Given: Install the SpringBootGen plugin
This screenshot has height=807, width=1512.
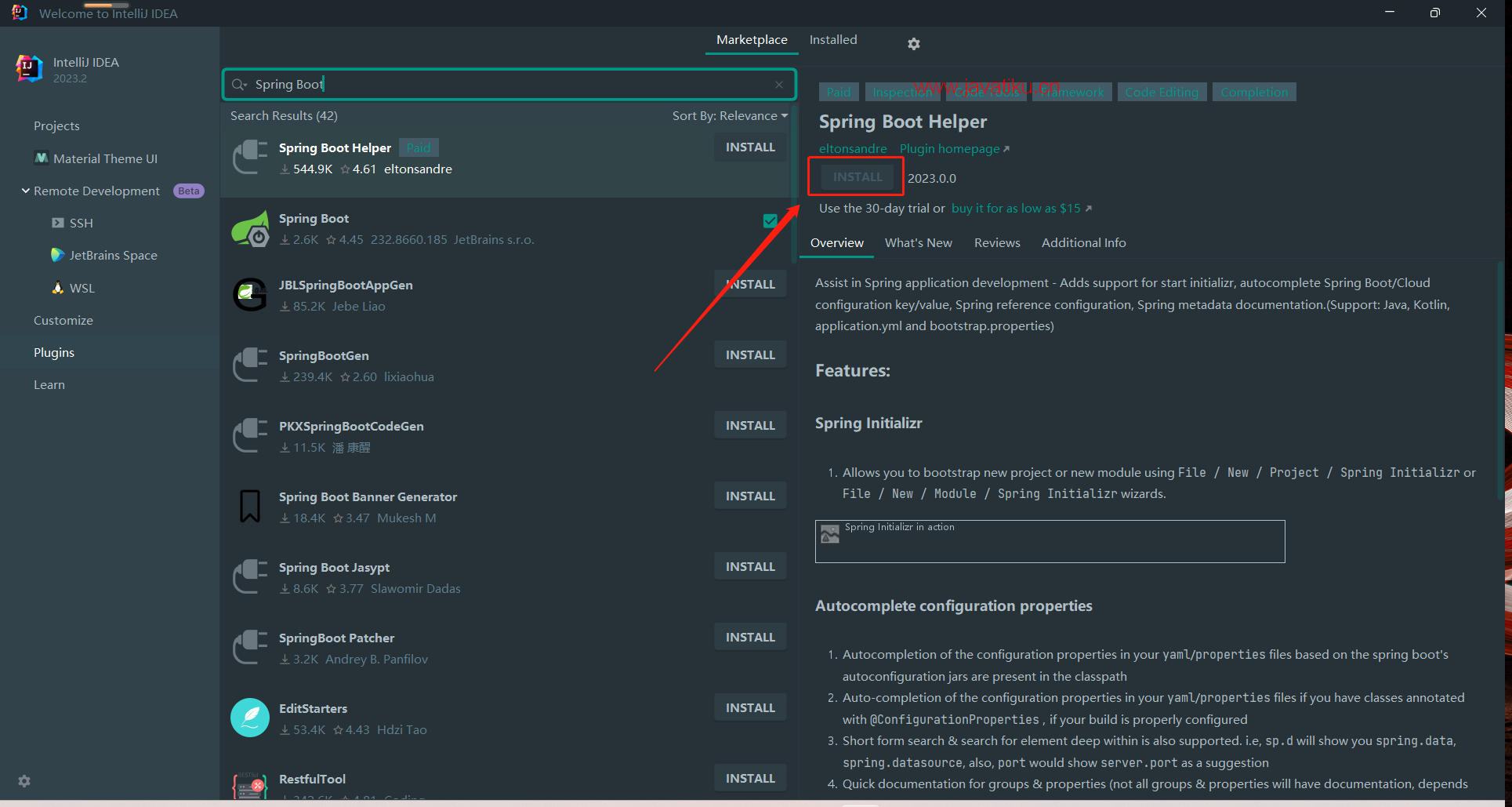Looking at the screenshot, I should [x=750, y=355].
